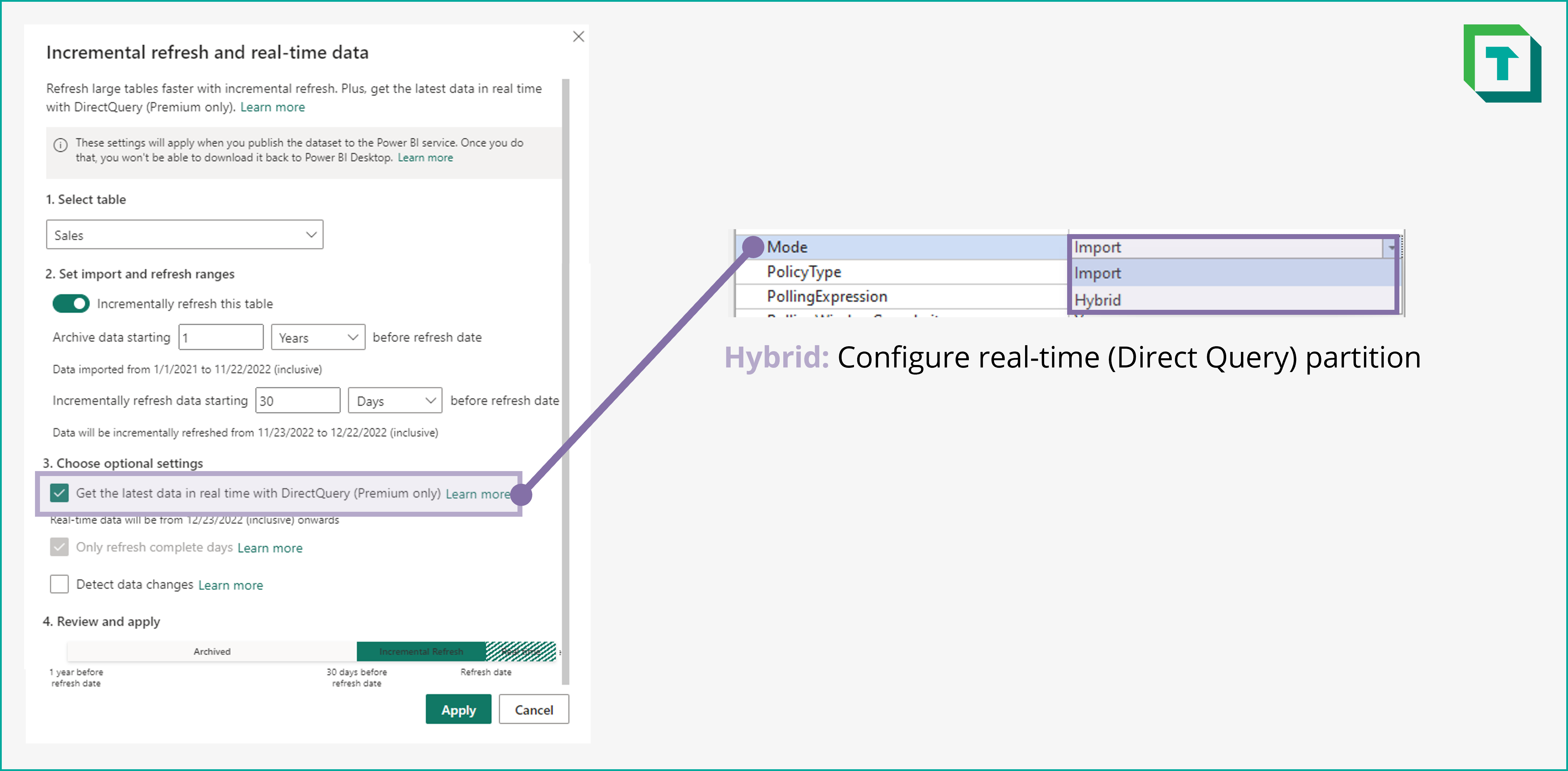Viewport: 1568px width, 771px height.
Task: Click '1 year before refresh date' label
Action: (x=76, y=678)
